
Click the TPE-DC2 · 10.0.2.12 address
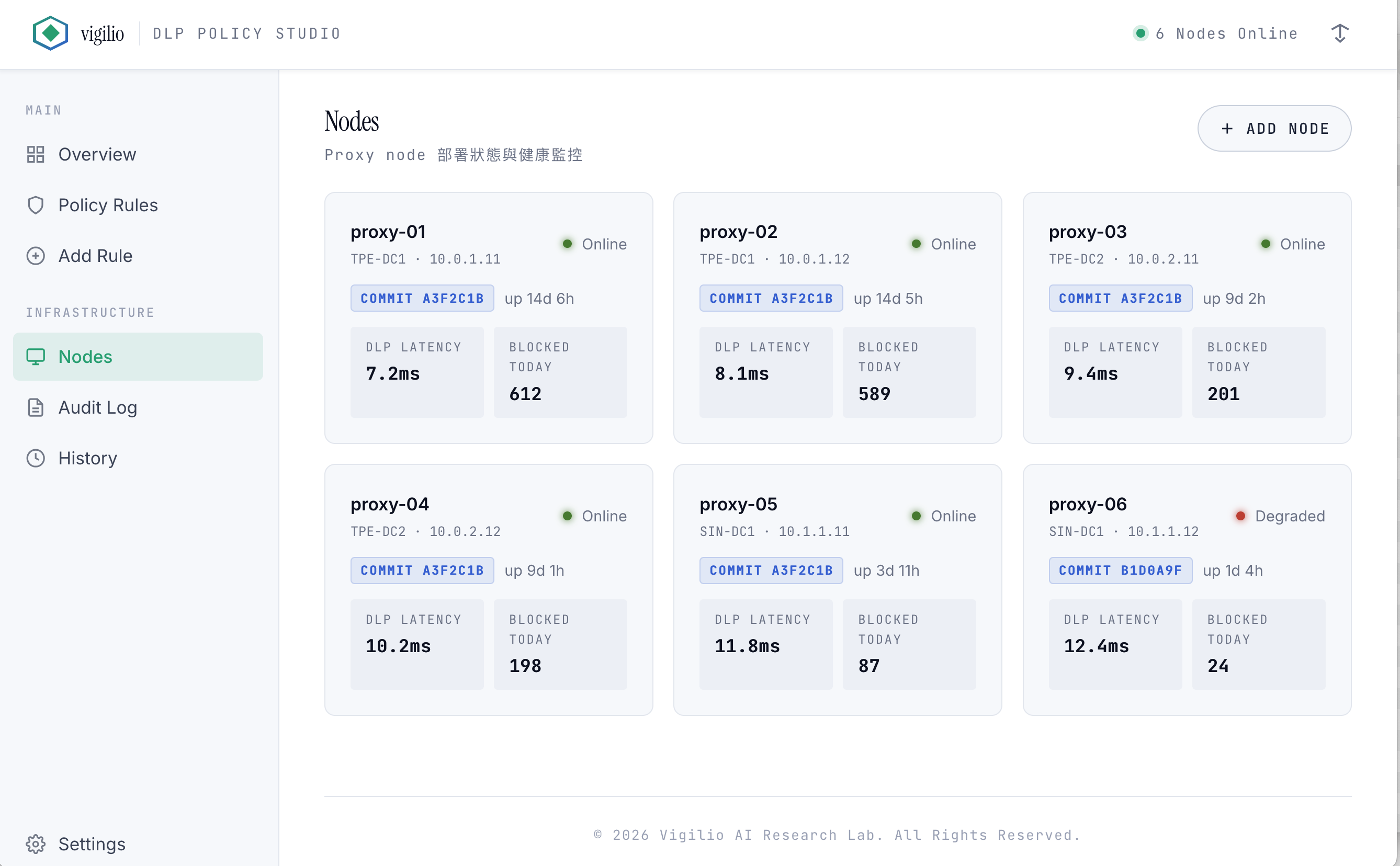tap(426, 531)
